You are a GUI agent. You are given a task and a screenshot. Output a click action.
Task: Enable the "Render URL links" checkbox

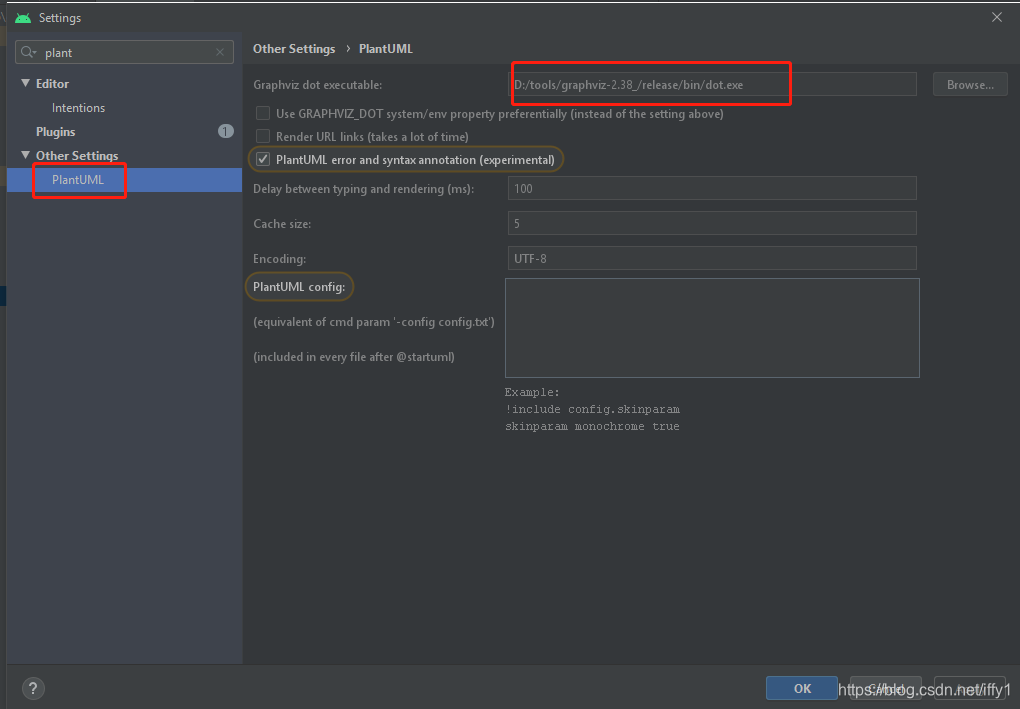pyautogui.click(x=262, y=136)
